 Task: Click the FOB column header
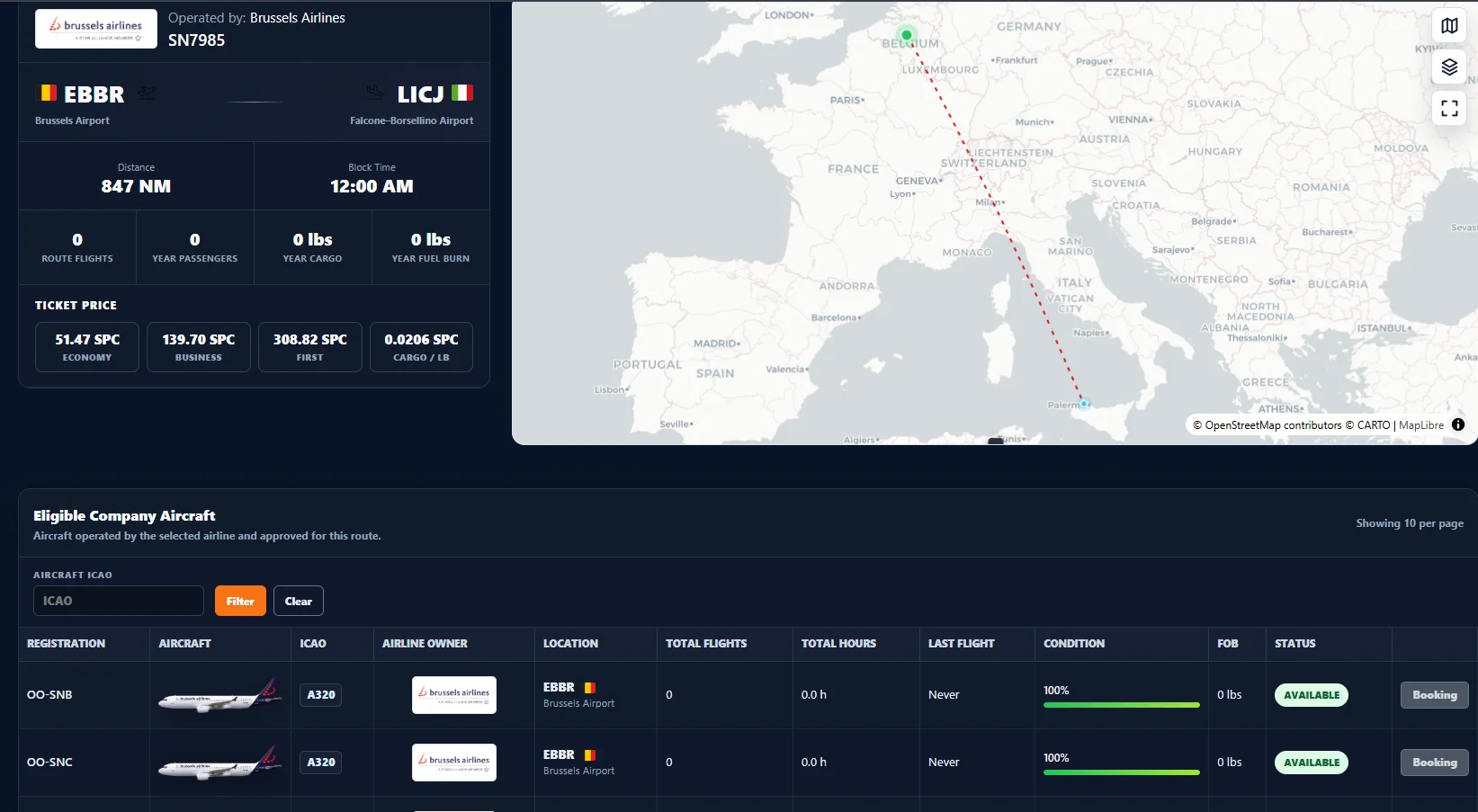tap(1228, 644)
